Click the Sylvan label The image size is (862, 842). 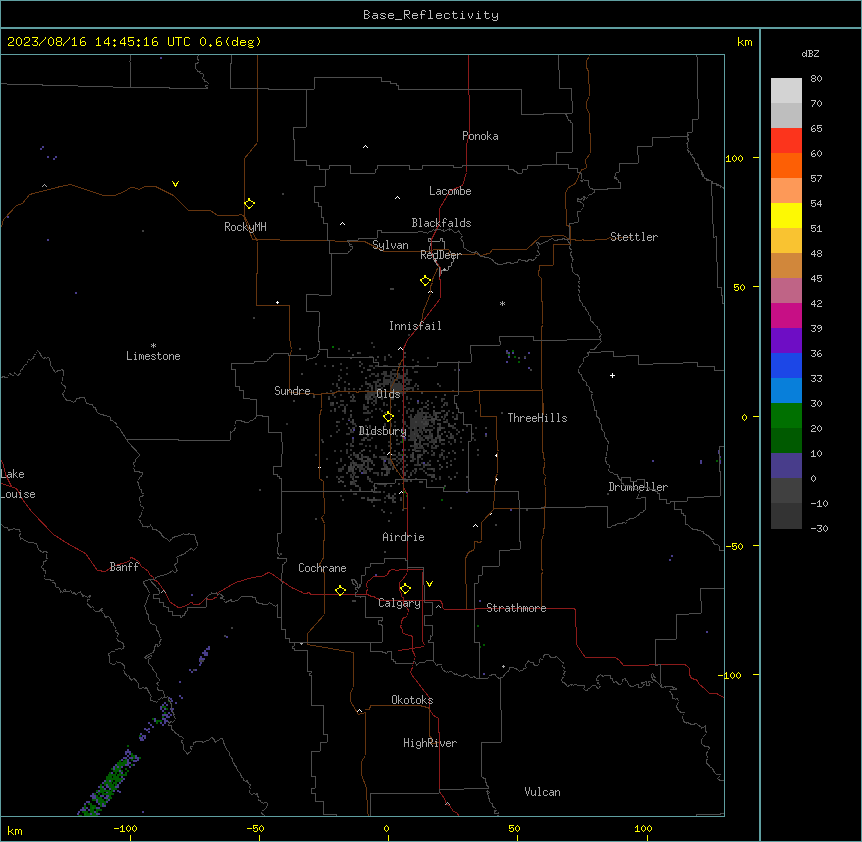(x=390, y=245)
